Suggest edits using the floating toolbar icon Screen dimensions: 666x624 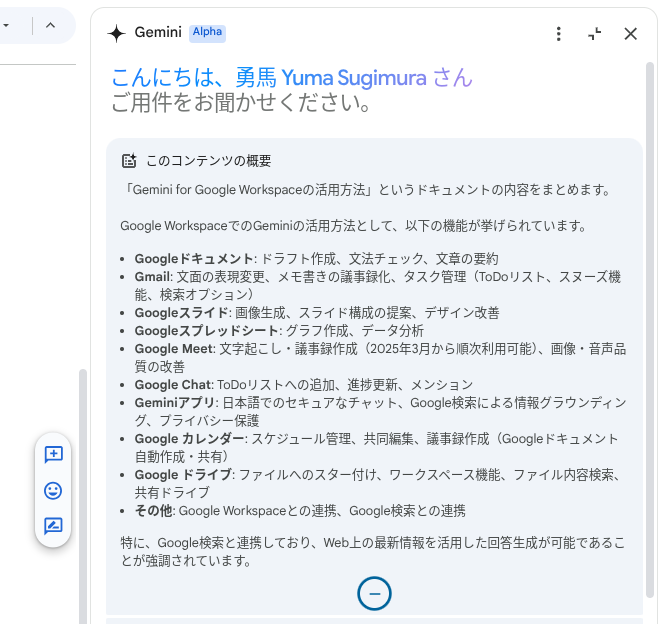coord(53,526)
